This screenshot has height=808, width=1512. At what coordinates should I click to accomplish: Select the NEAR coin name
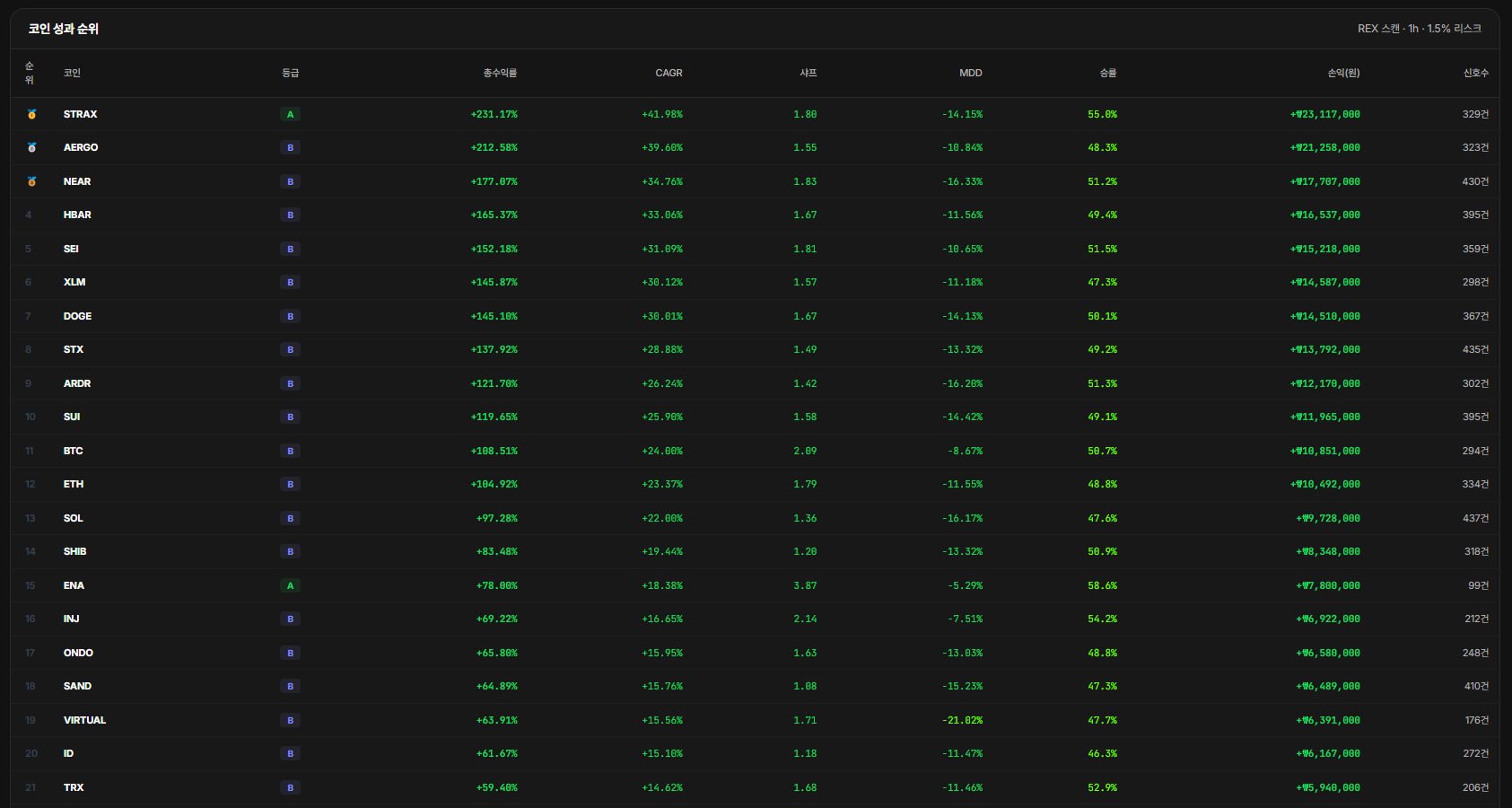[77, 181]
